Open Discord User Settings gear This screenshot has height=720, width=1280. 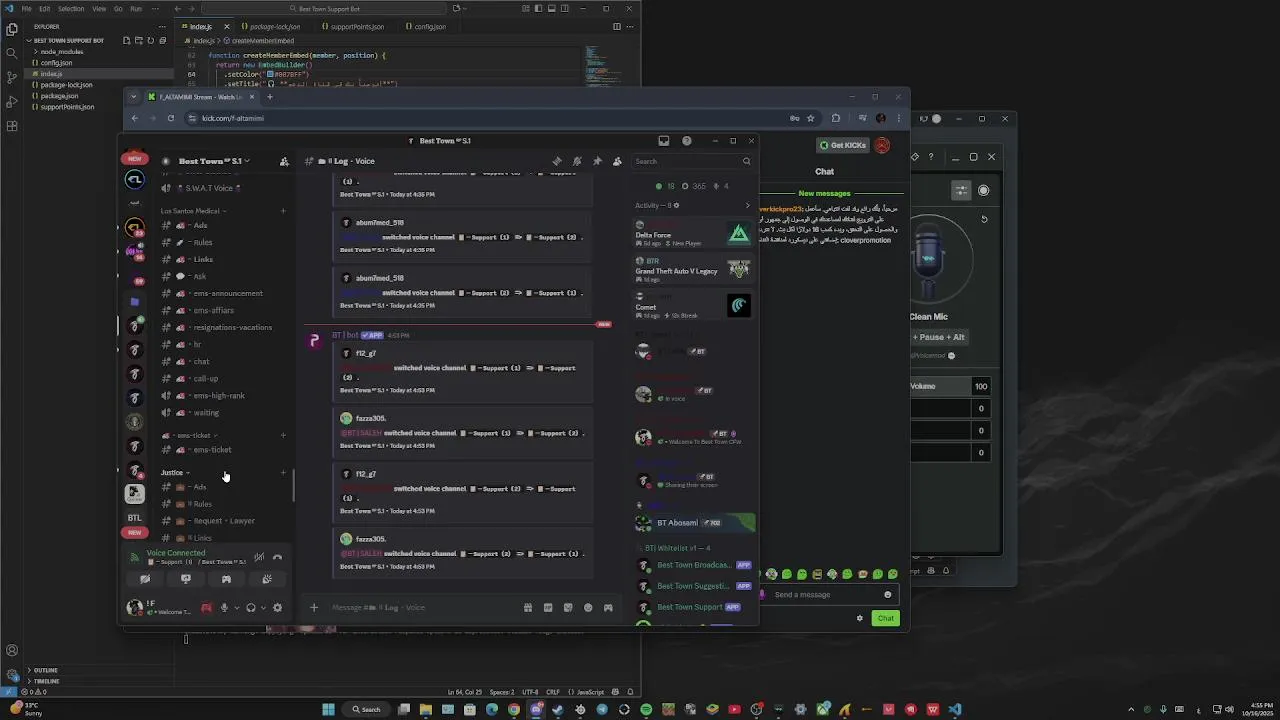tap(277, 607)
